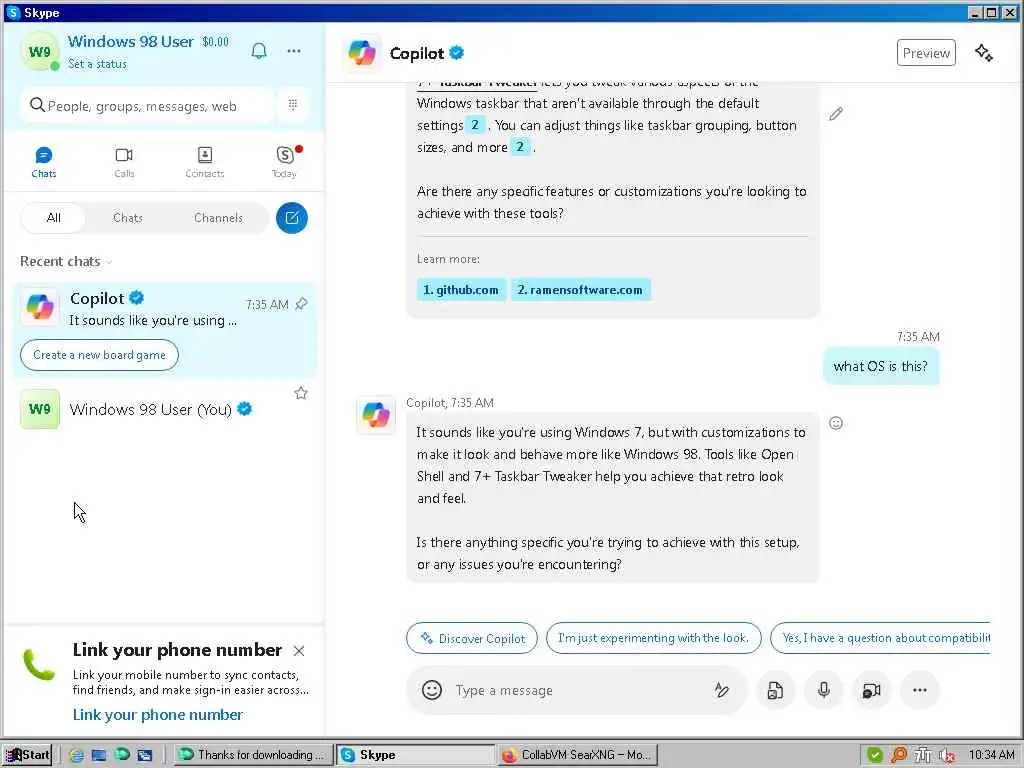
Task: Click the Preview button
Action: [x=926, y=53]
